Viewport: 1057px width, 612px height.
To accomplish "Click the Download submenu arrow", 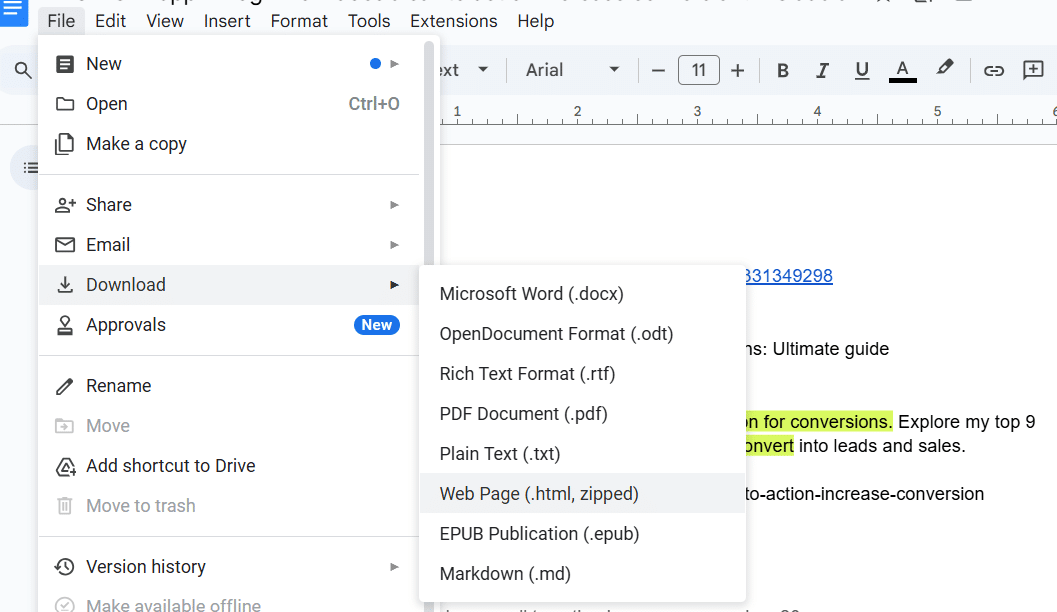I will click(x=394, y=285).
